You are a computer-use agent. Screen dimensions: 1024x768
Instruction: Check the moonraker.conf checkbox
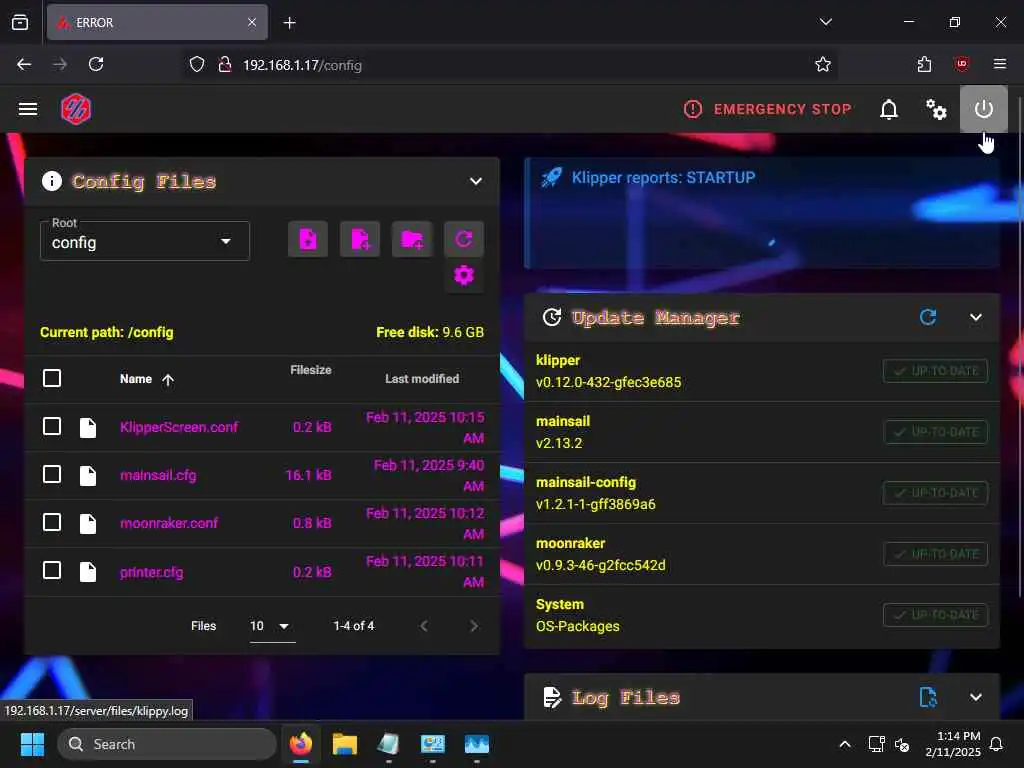click(x=52, y=522)
